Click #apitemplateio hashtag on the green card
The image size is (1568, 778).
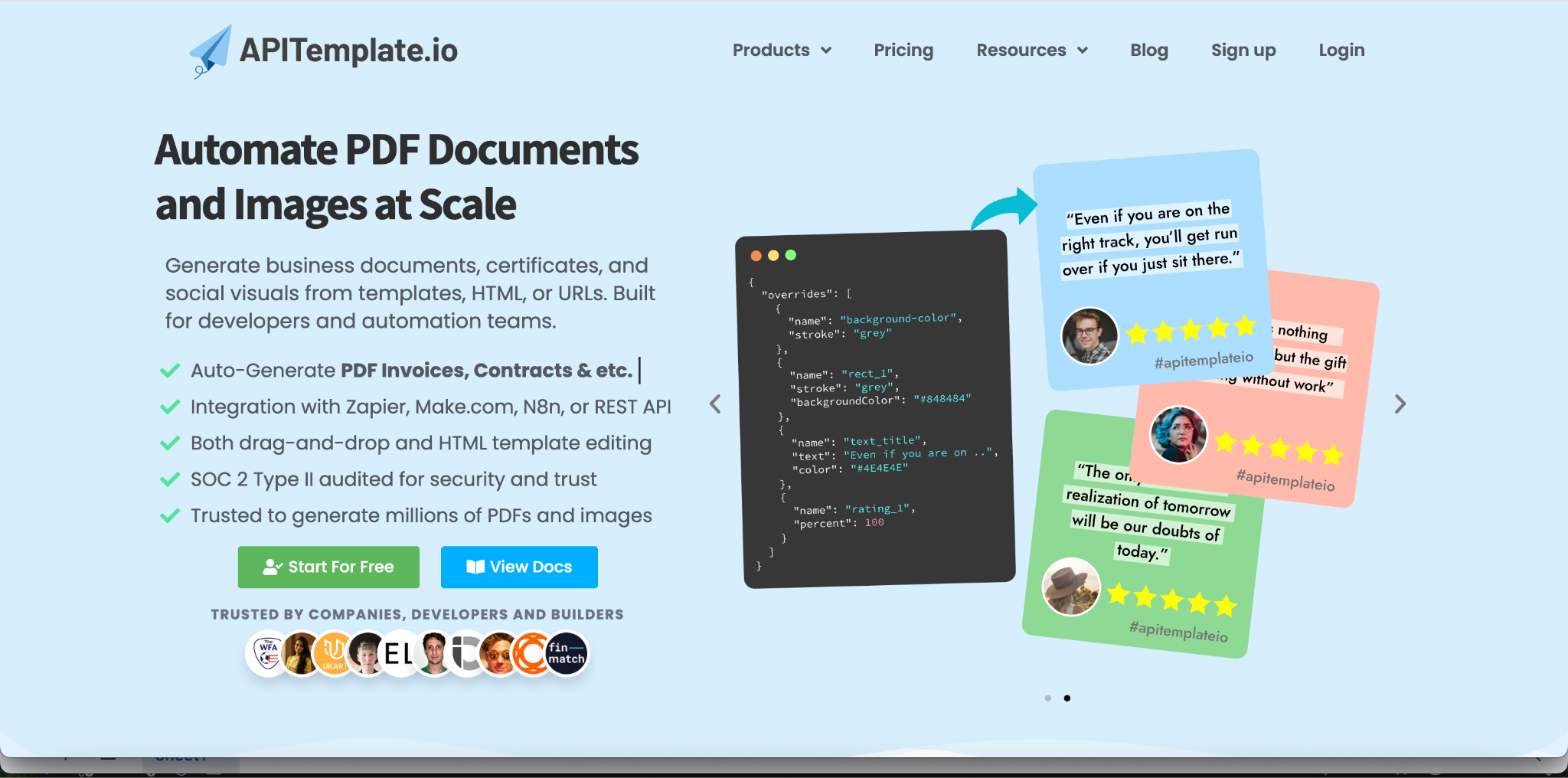(x=1178, y=631)
